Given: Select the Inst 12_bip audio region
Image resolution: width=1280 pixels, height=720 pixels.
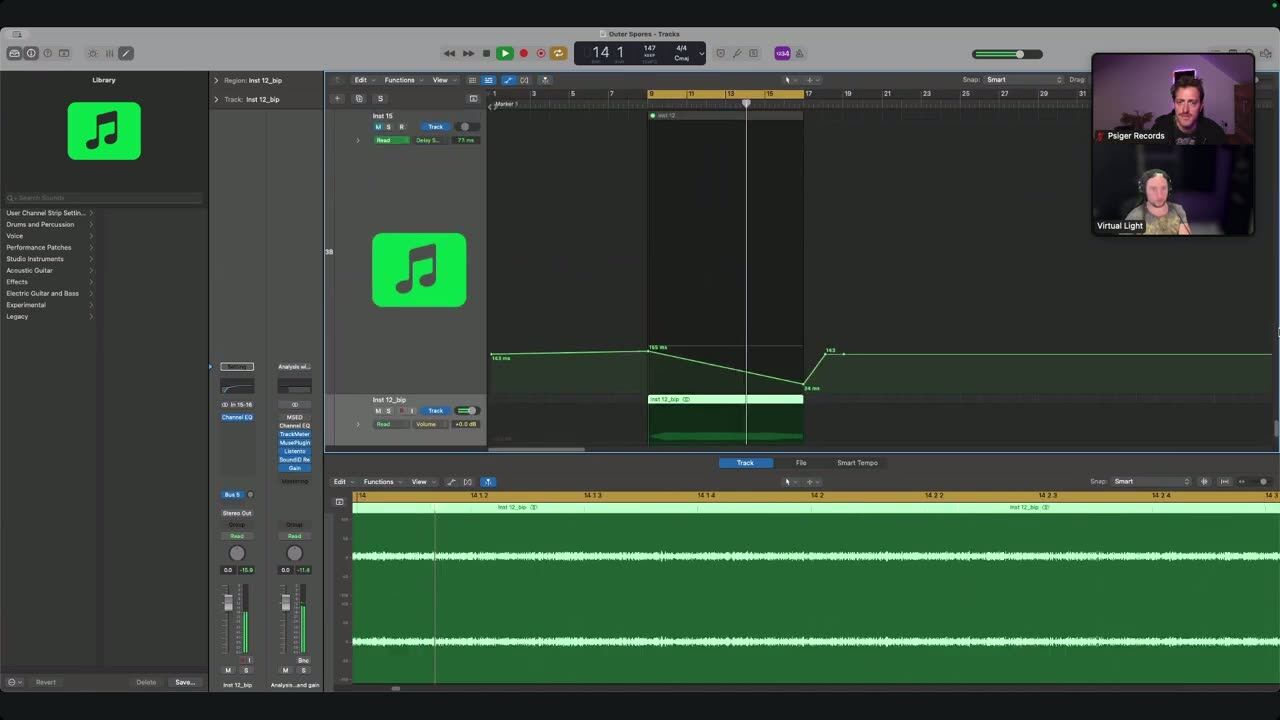Looking at the screenshot, I should 725,418.
